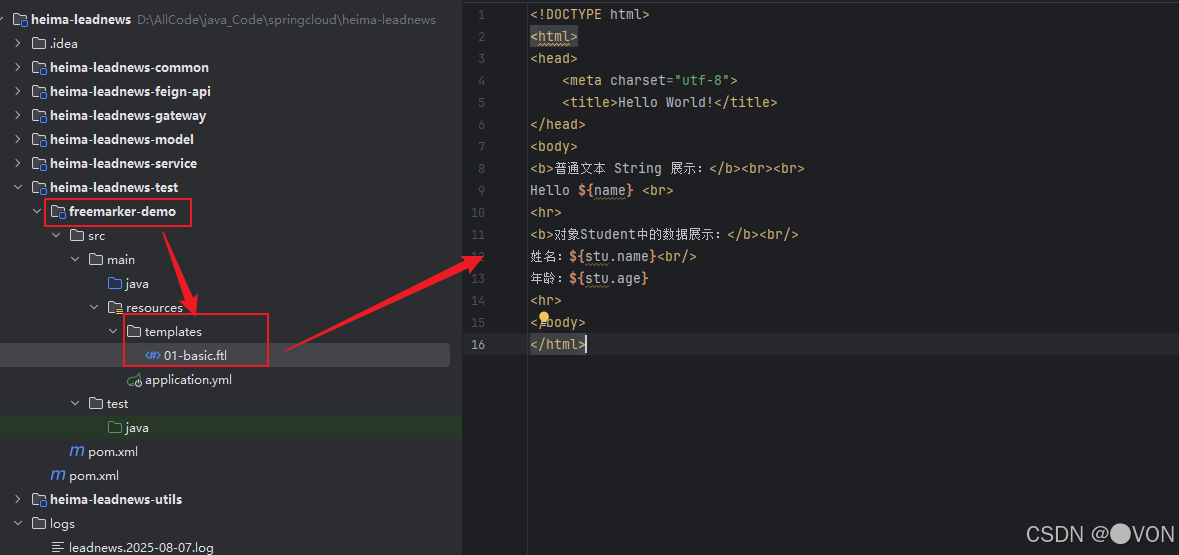Collapse the heima-leadnews-test module chevron

pos(18,187)
